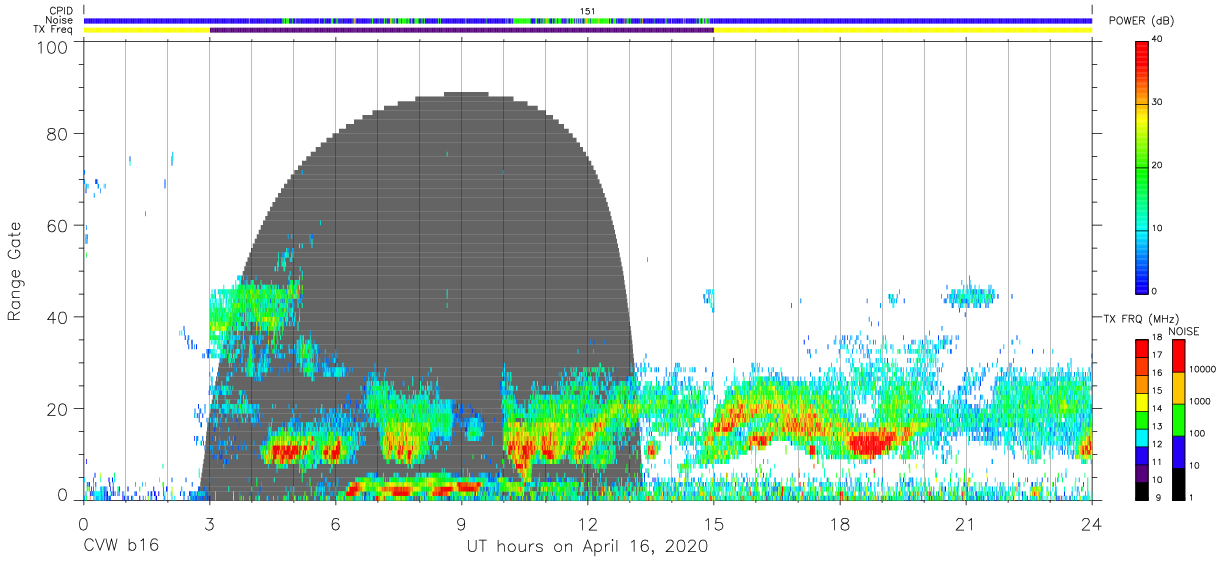Click the Range Gate axis title

click(15, 273)
